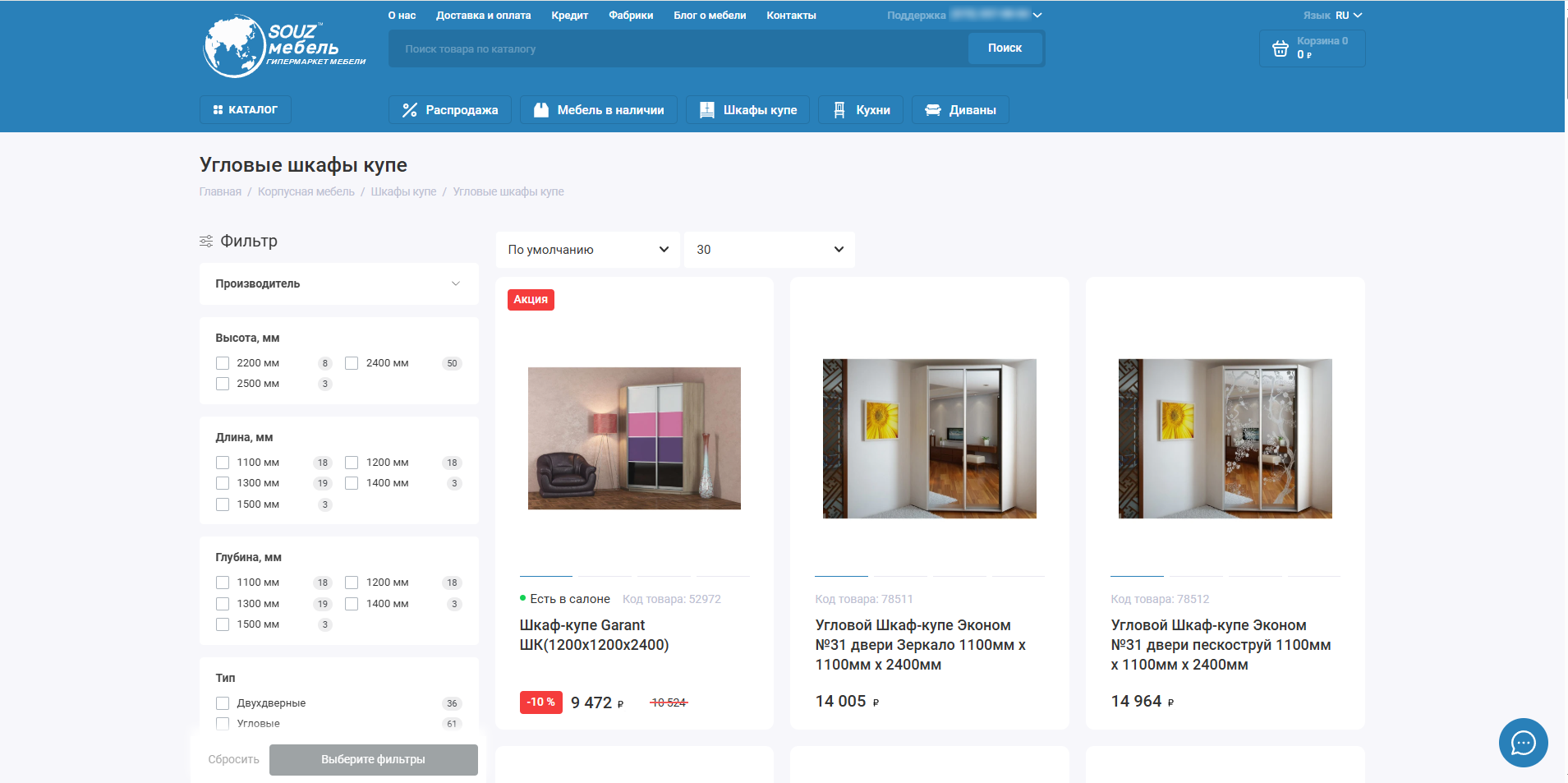The width and height of the screenshot is (1568, 783).
Task: Tick the Длина 1400 мм checkbox
Action: tap(352, 483)
